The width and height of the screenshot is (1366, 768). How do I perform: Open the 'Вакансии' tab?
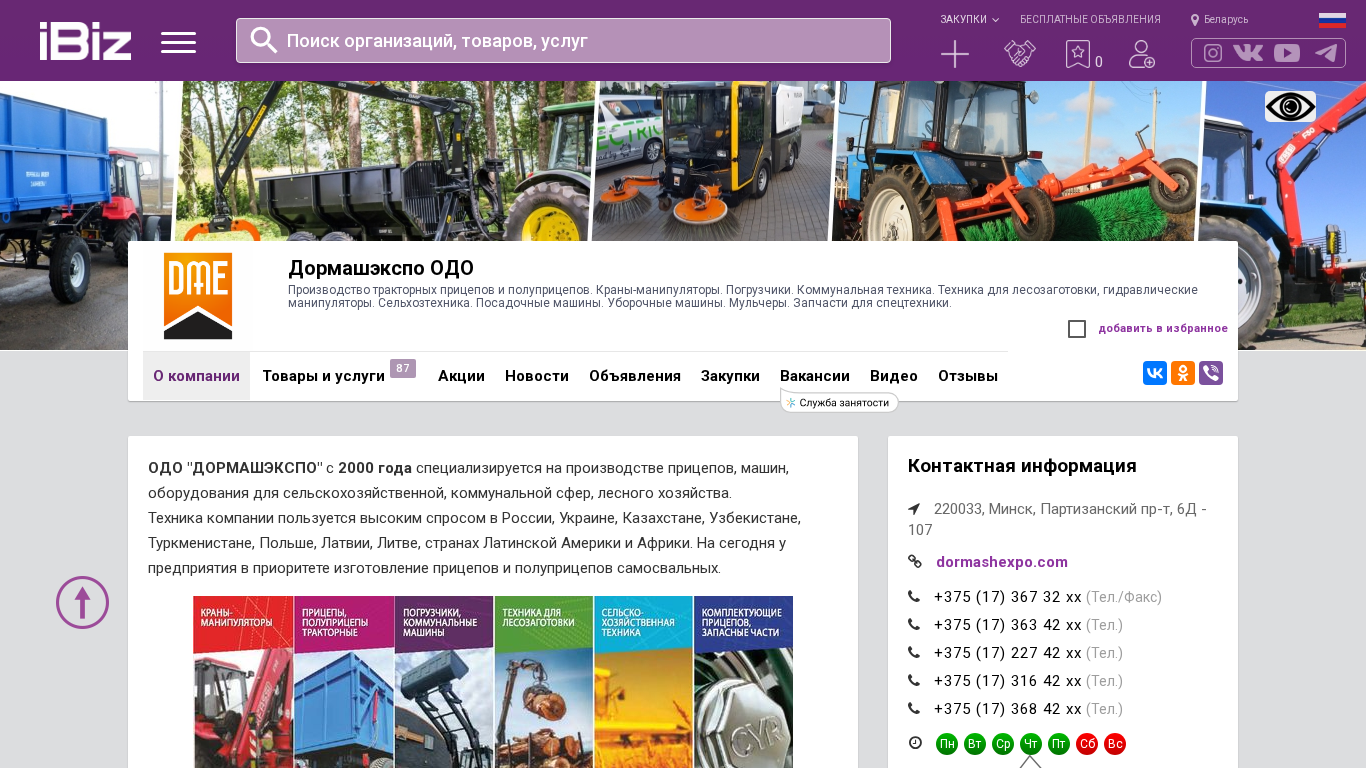[x=815, y=376]
